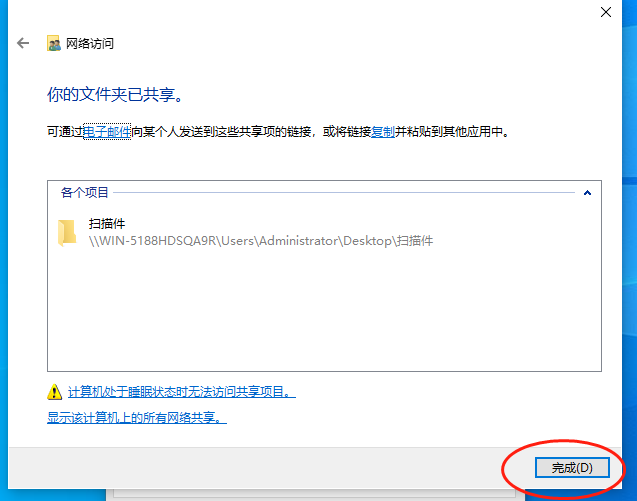The width and height of the screenshot is (637, 501).
Task: Collapse the 各个项目 section chevron
Action: click(587, 193)
